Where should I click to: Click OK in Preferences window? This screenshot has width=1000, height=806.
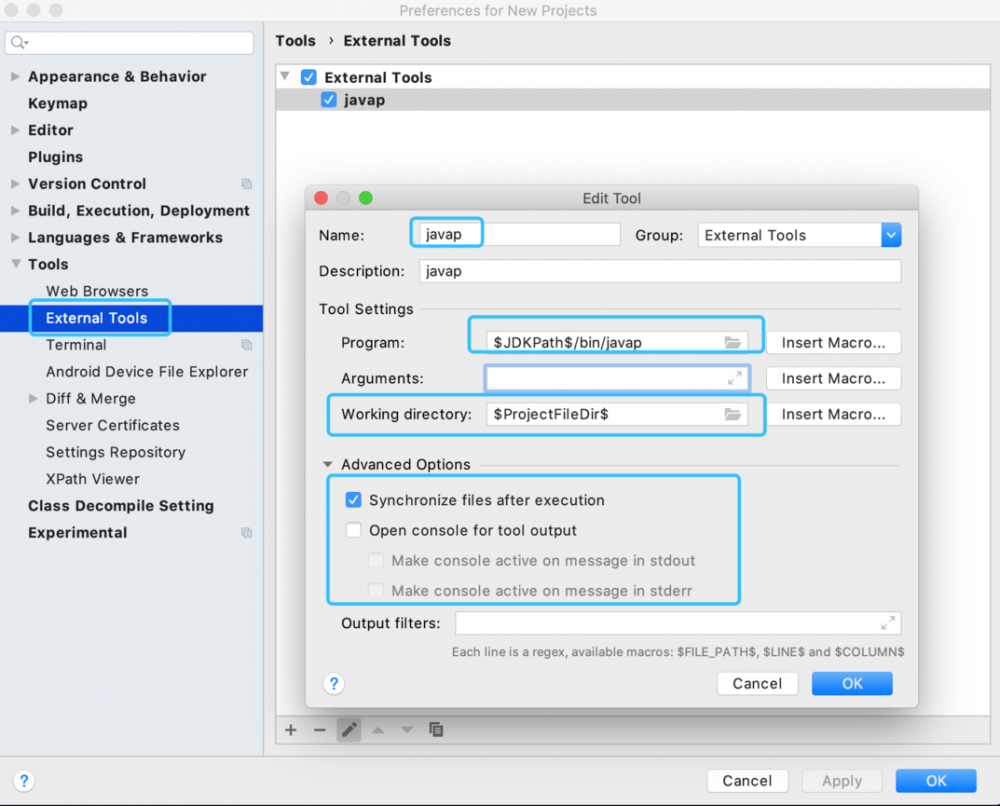click(x=936, y=780)
